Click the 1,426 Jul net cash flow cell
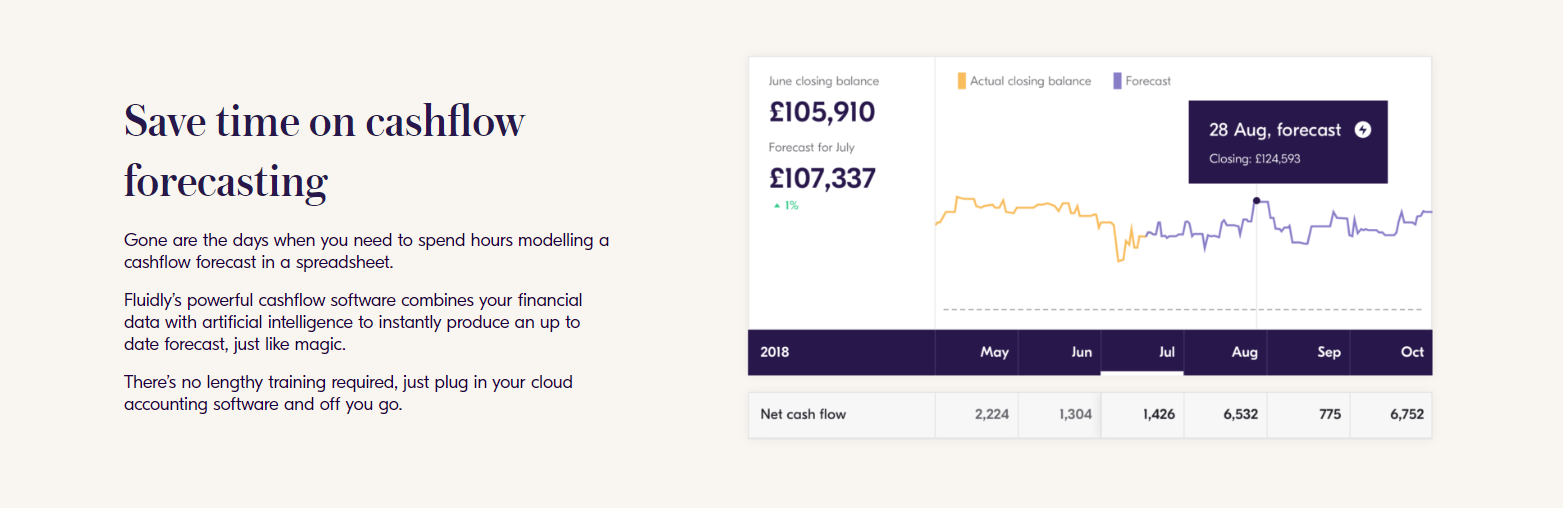The height and width of the screenshot is (508, 1563). (x=1159, y=414)
